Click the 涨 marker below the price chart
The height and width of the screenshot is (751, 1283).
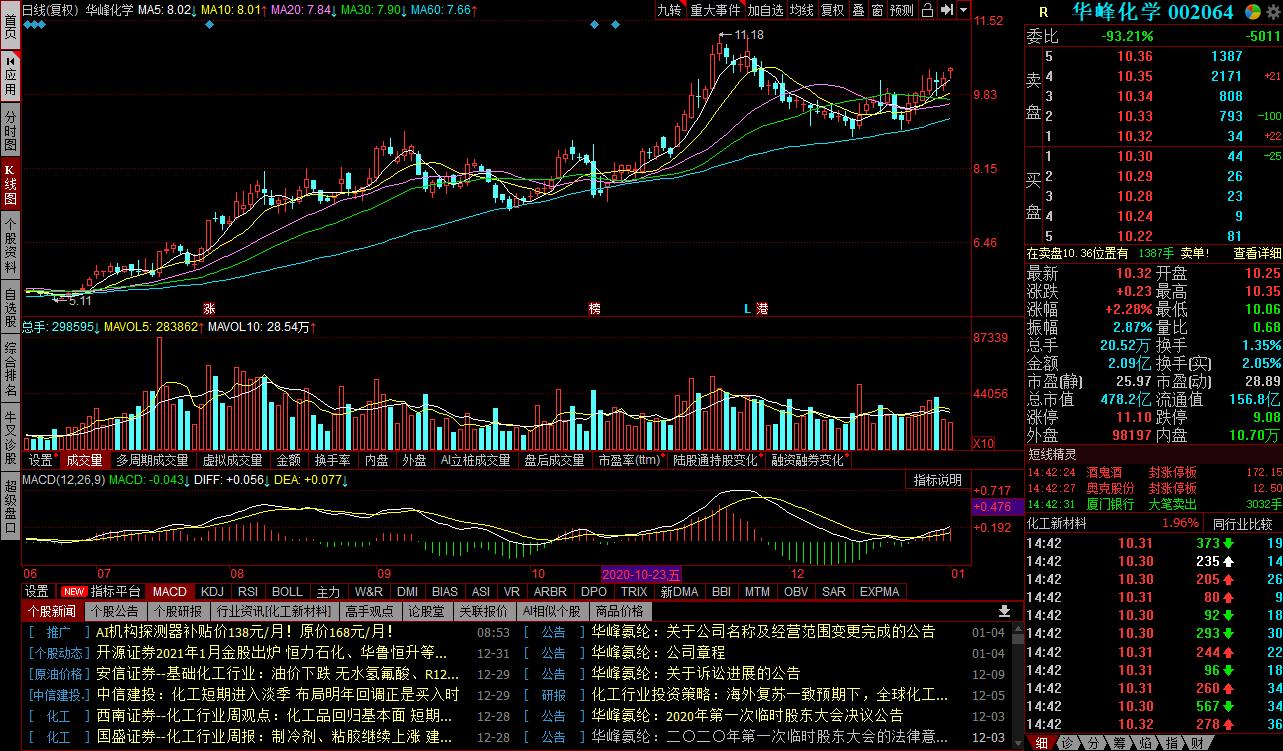point(209,309)
